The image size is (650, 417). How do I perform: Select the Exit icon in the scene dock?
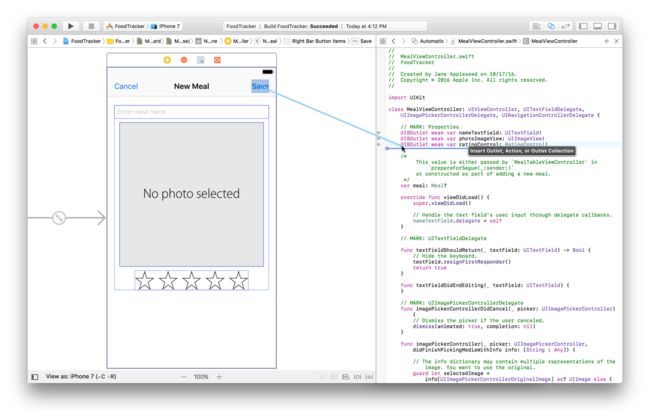coord(217,60)
